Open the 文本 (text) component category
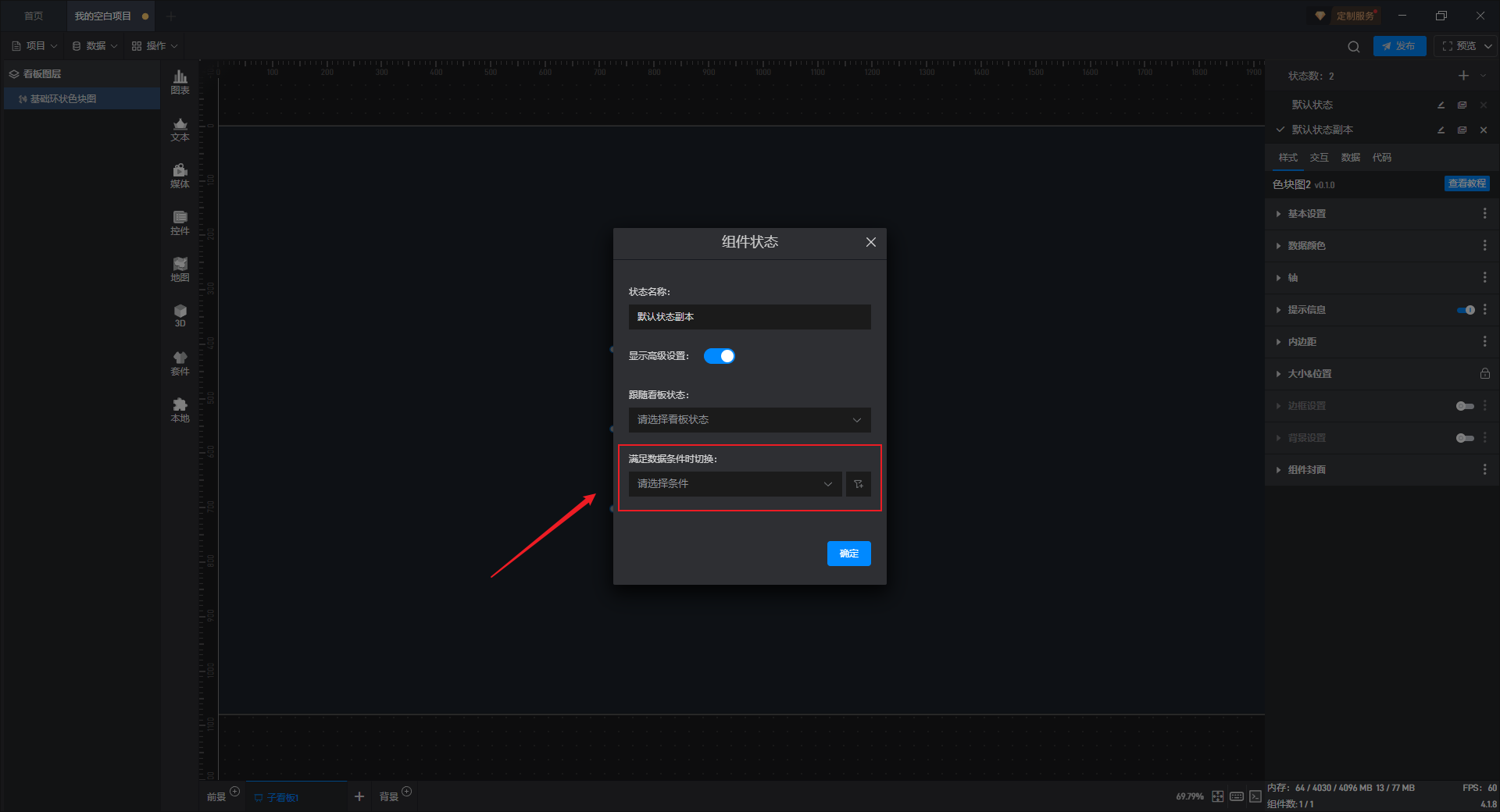 [x=180, y=129]
